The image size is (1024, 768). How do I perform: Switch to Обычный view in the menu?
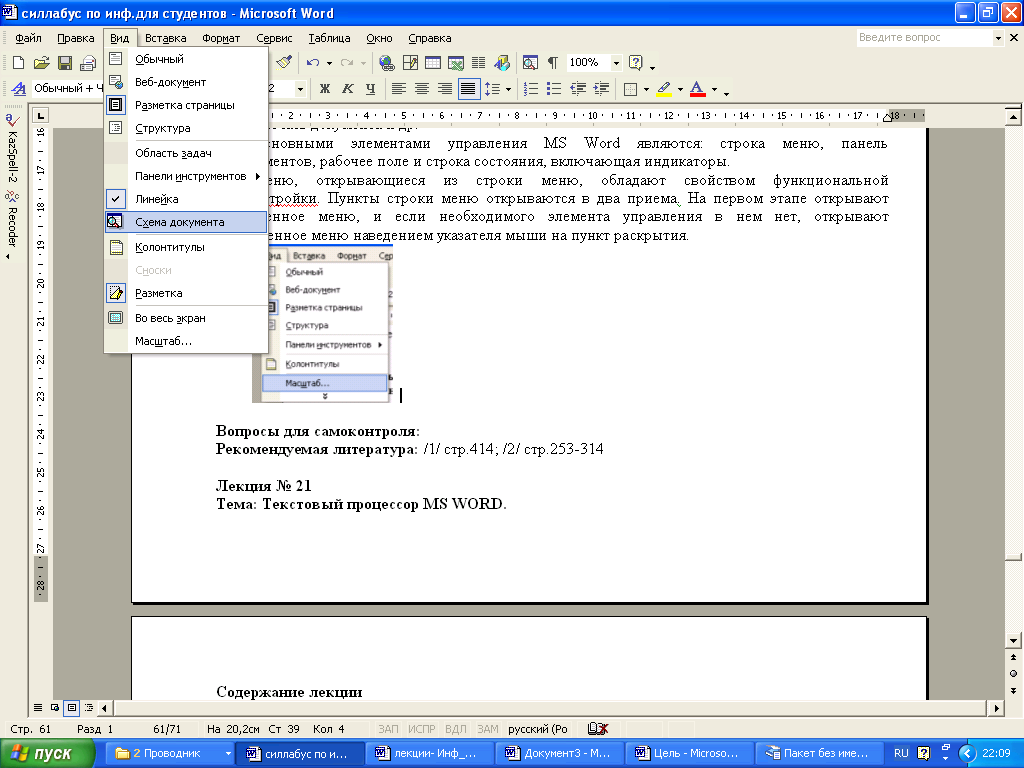[x=186, y=59]
